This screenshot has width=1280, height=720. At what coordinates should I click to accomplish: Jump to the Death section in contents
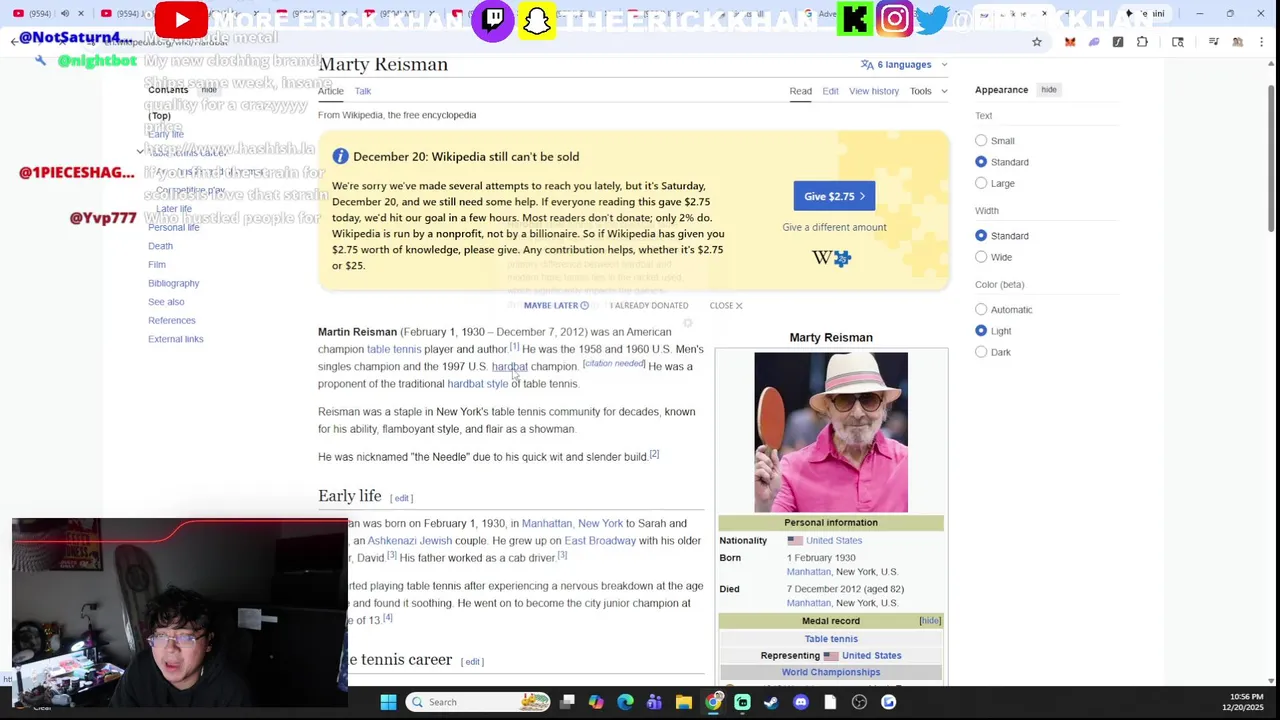(x=160, y=246)
